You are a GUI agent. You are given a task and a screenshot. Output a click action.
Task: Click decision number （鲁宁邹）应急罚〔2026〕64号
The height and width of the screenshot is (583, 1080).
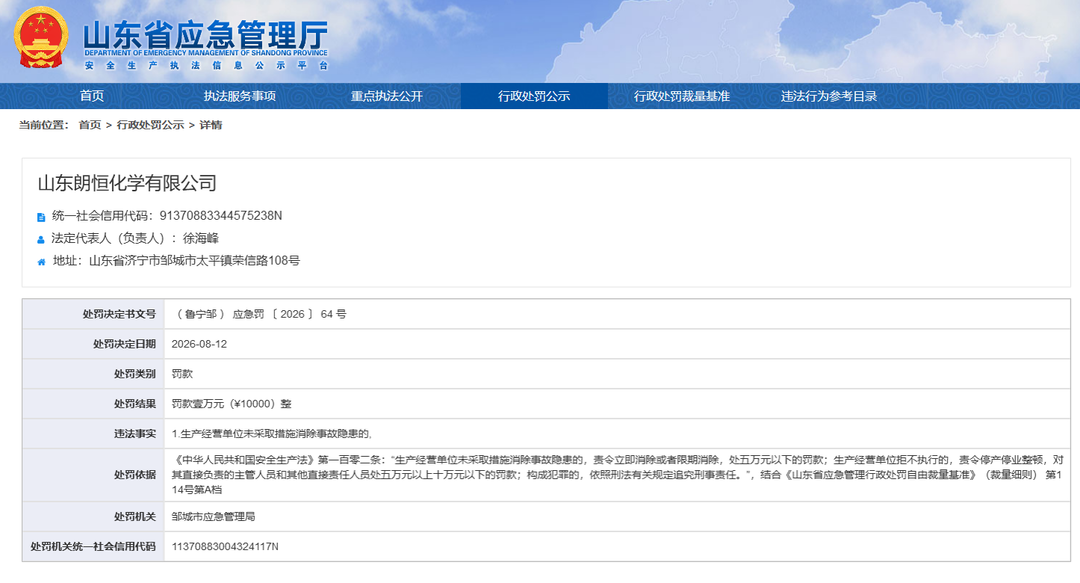click(x=259, y=314)
